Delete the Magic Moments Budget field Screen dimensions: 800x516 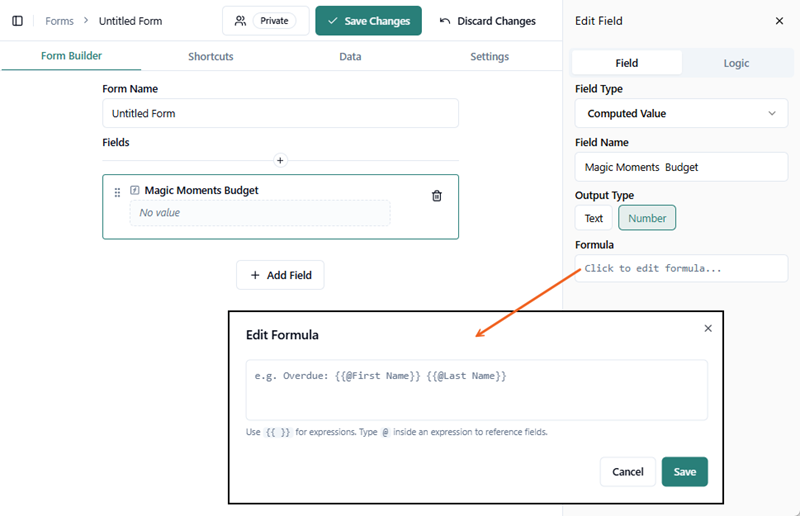point(436,196)
